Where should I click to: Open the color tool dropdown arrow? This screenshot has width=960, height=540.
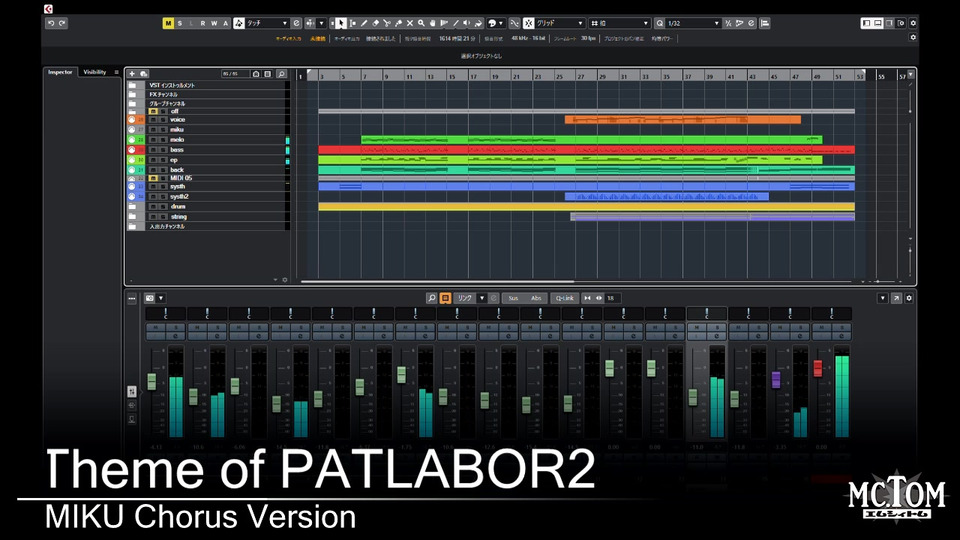501,23
